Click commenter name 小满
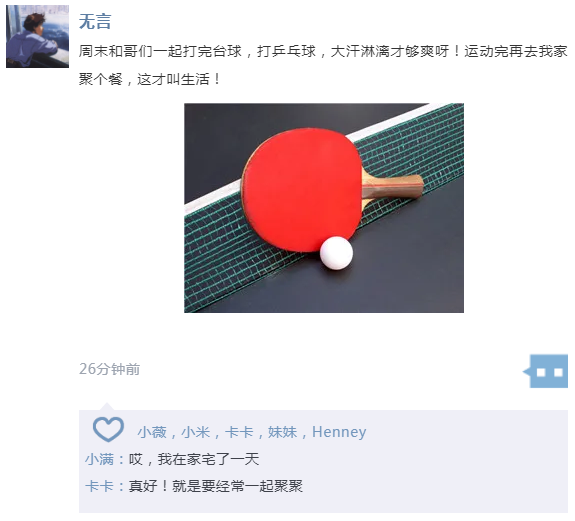 point(99,459)
